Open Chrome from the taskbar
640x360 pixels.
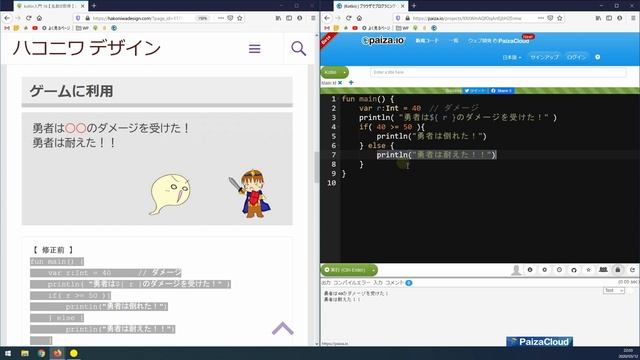[x=41, y=353]
